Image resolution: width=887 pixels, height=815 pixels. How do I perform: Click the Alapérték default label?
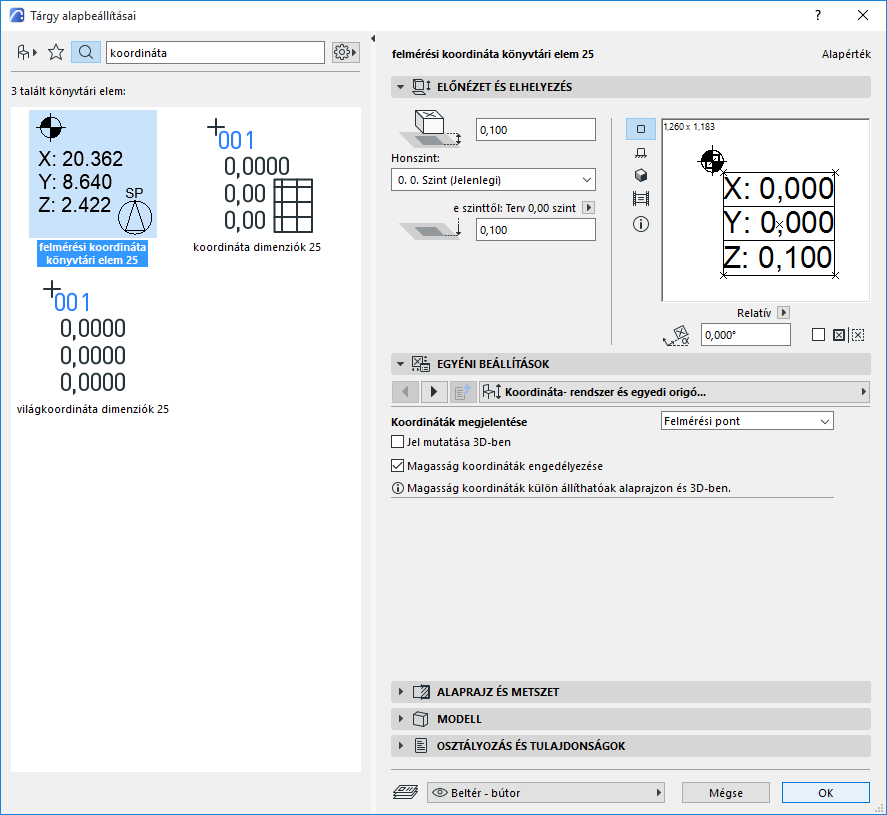click(x=846, y=54)
